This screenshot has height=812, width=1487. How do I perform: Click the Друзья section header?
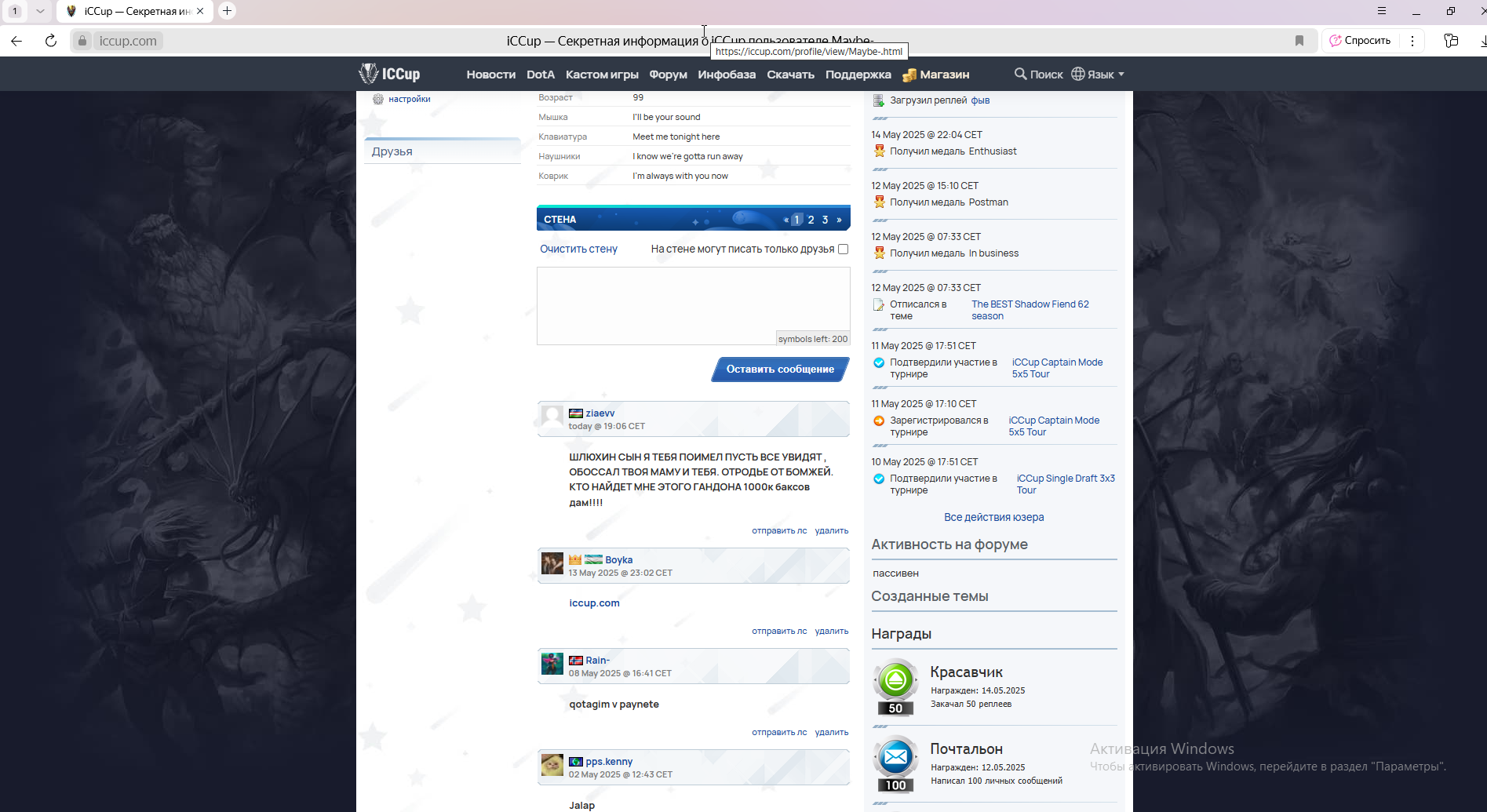pos(443,151)
